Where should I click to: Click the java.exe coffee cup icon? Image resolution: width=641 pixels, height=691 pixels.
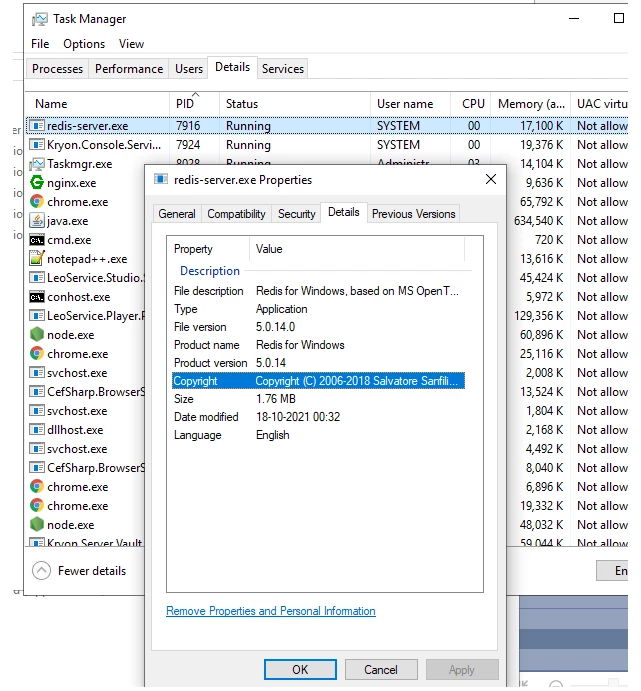[x=37, y=220]
